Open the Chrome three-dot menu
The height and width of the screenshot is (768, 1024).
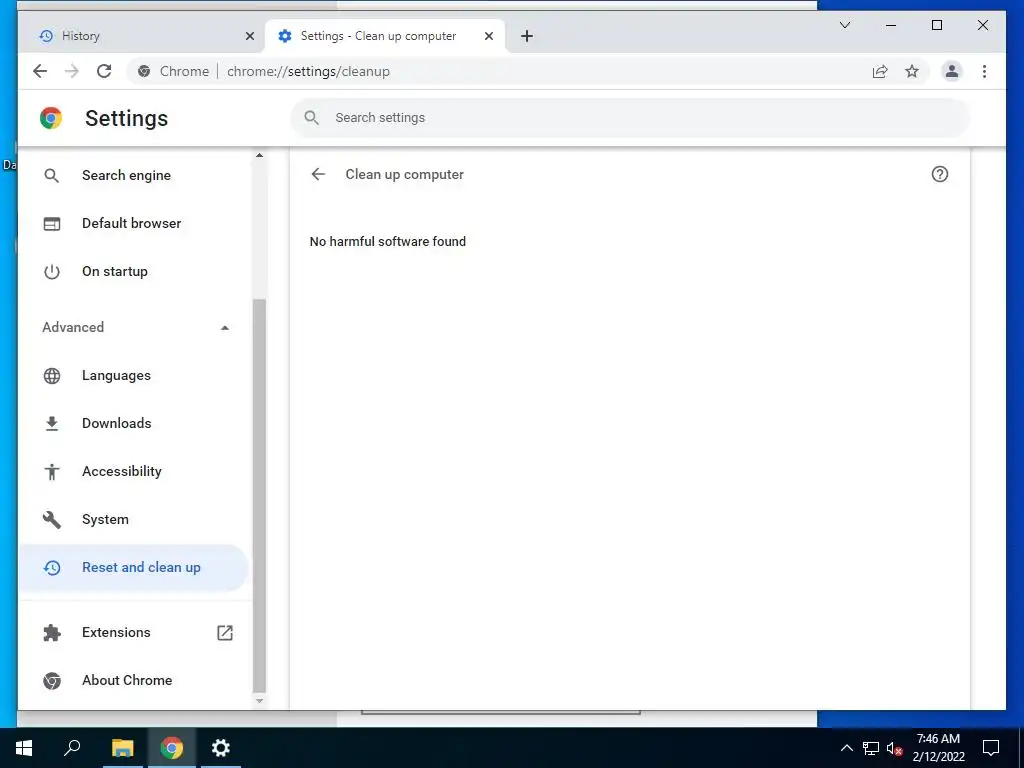[x=984, y=71]
